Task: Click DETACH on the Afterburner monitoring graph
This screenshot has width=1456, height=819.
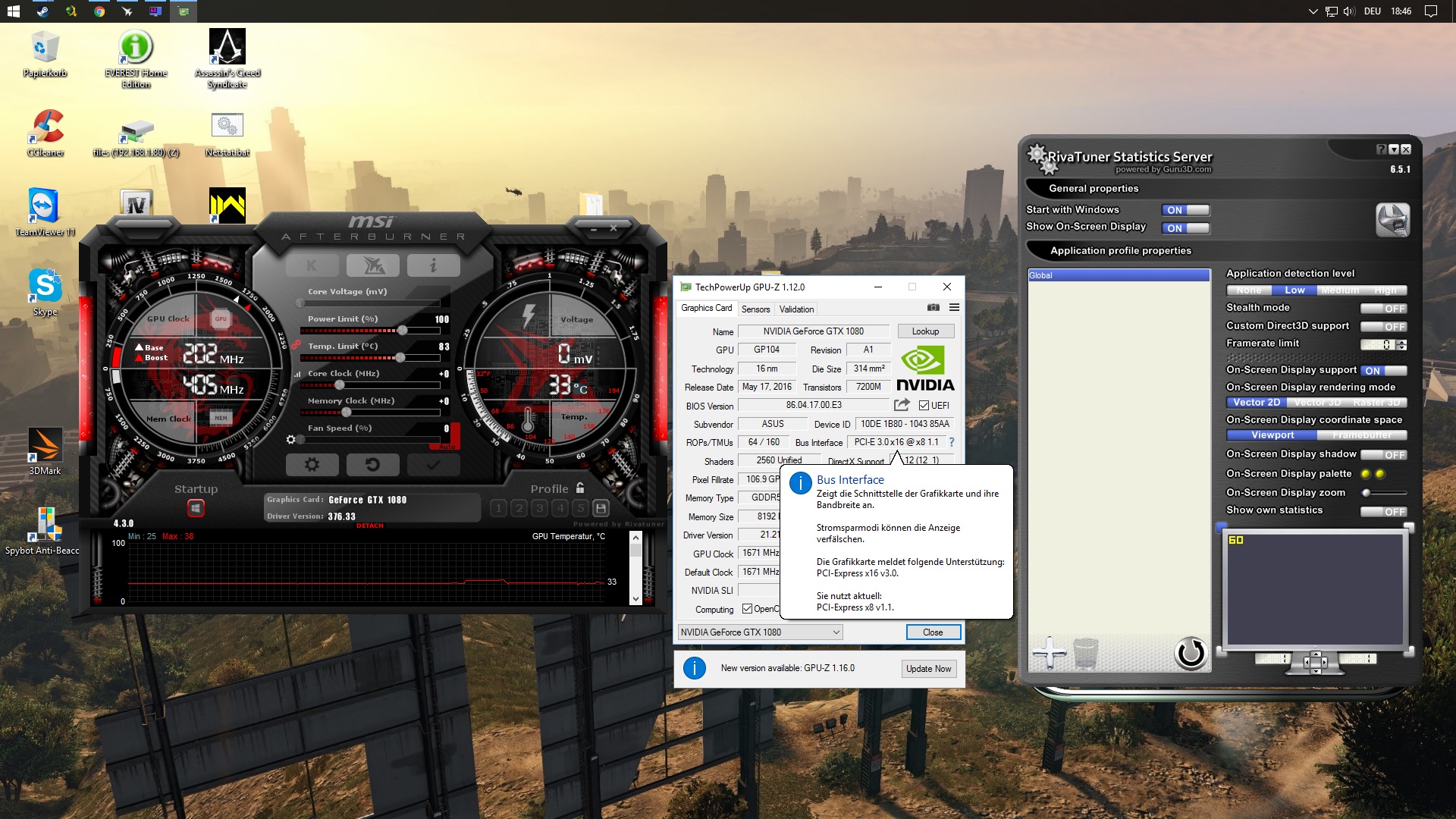Action: click(x=370, y=526)
